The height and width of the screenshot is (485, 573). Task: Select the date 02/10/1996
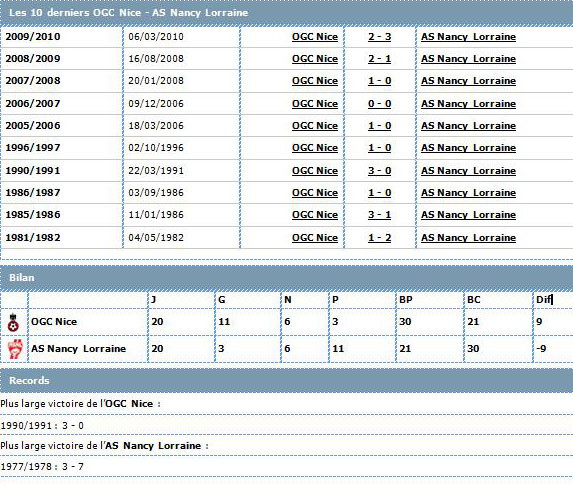(x=156, y=147)
